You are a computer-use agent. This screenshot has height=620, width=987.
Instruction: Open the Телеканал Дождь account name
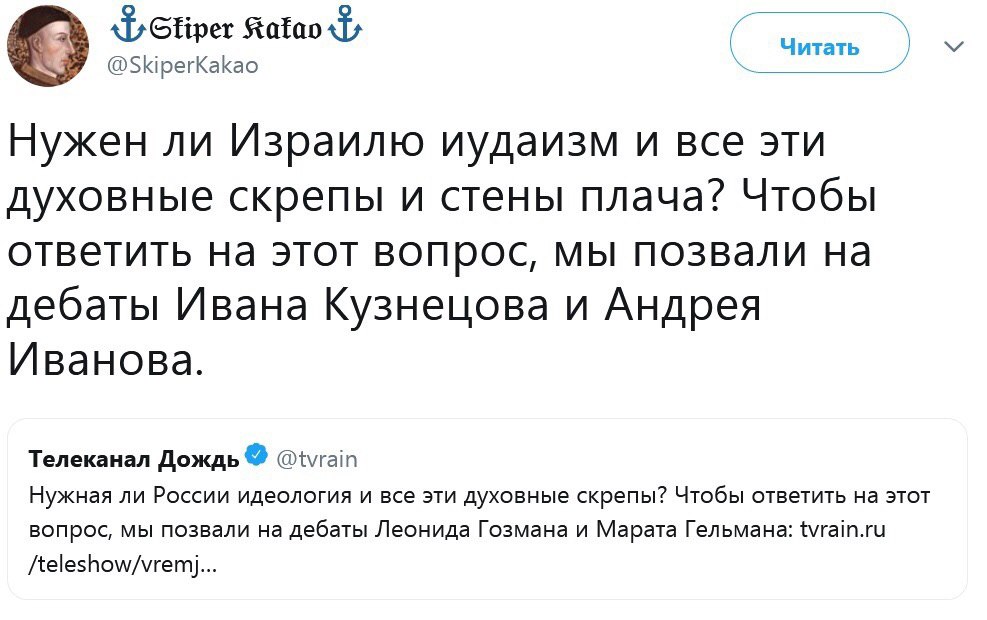pos(134,459)
